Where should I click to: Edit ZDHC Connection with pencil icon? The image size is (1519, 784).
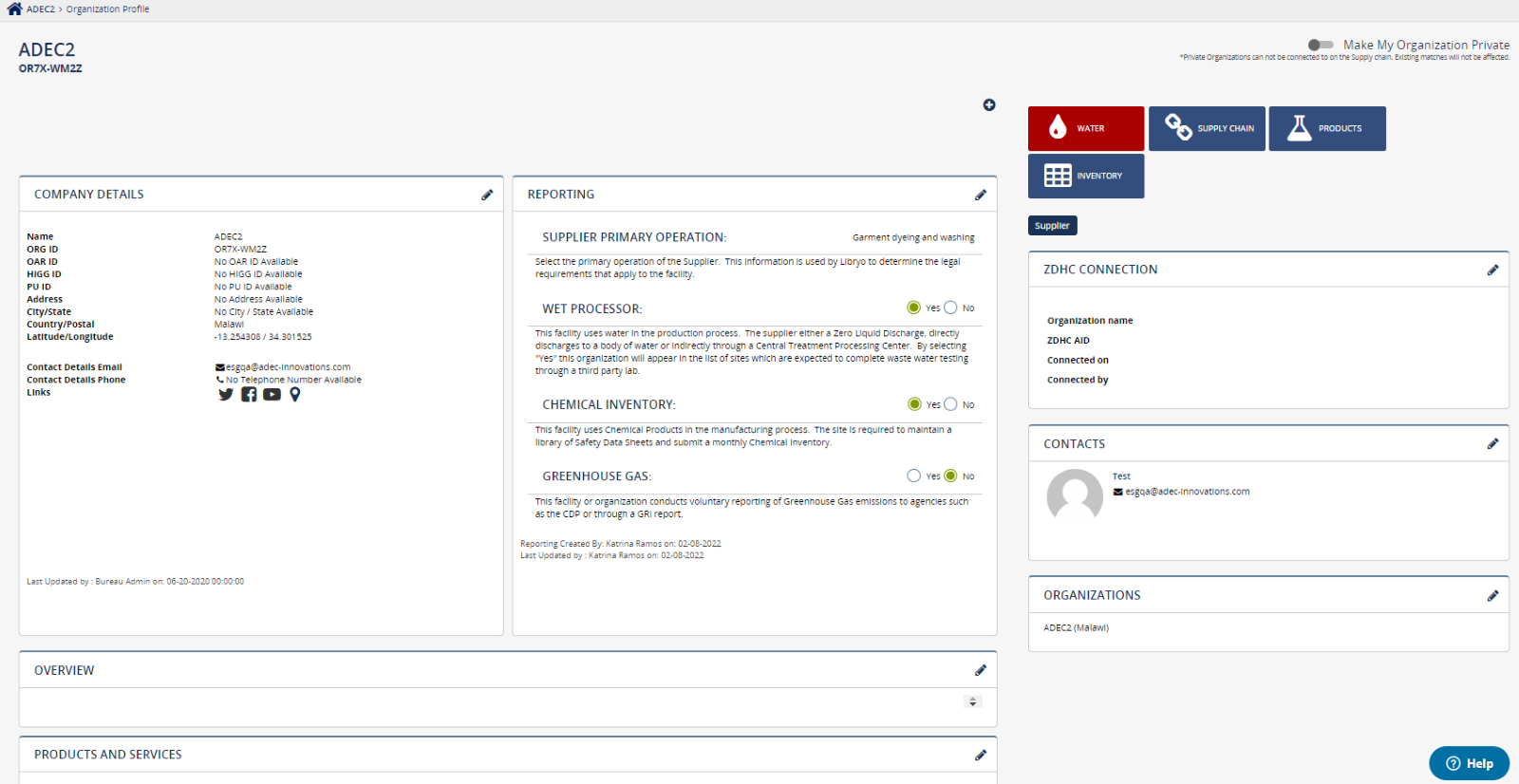tap(1492, 270)
